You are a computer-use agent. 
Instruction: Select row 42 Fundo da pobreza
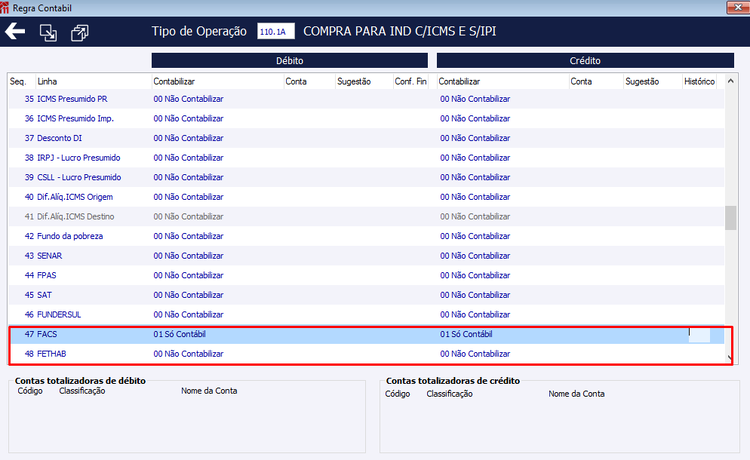(366, 236)
